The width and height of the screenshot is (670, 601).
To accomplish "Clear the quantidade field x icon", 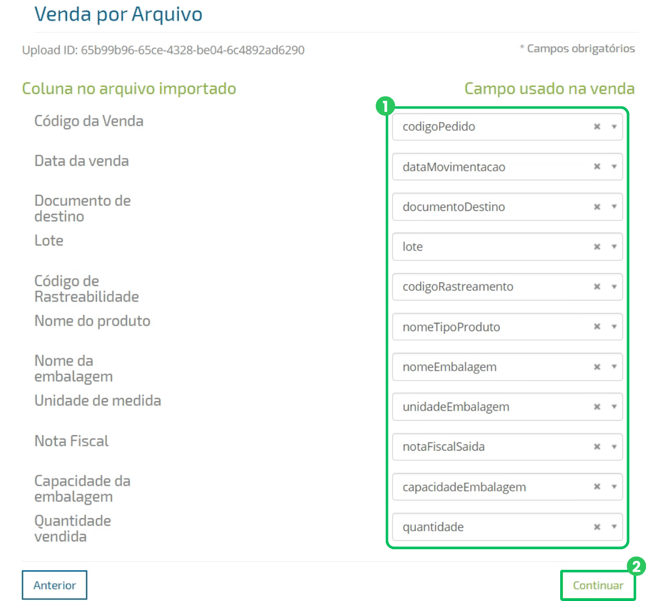I will click(597, 527).
